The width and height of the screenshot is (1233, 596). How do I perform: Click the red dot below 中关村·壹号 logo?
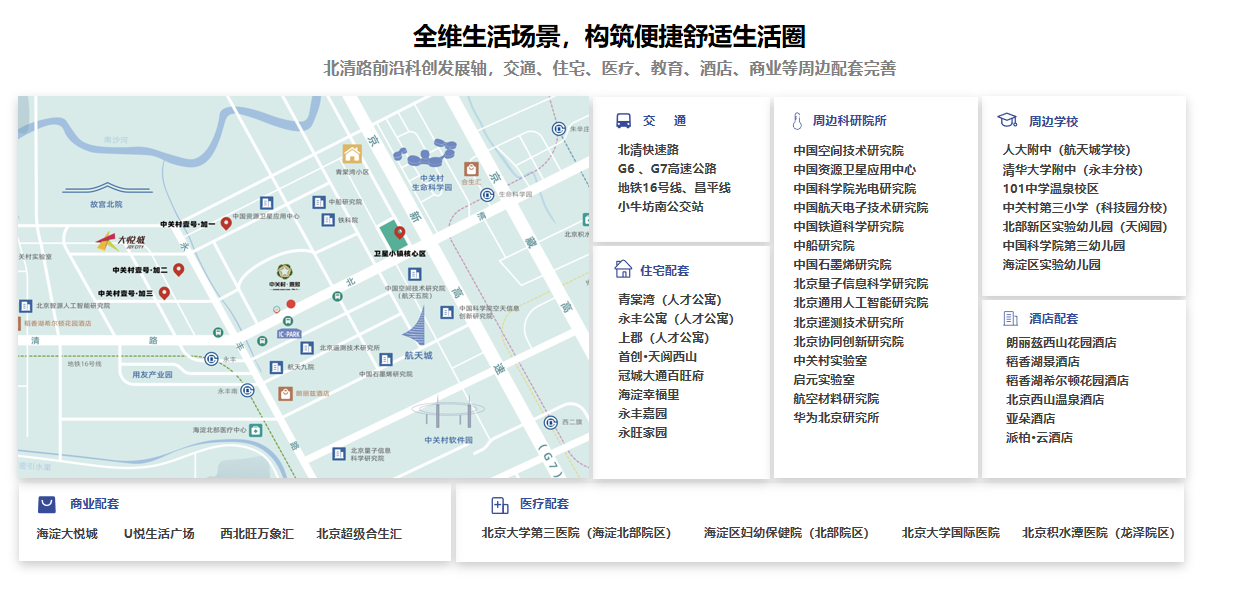click(291, 304)
